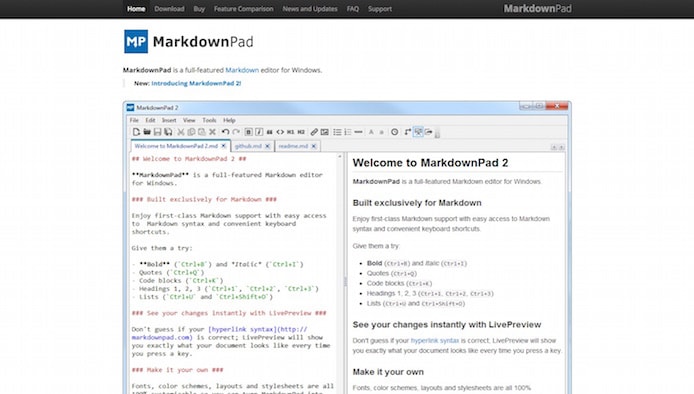Toggle the highlighted LivePreview toolbar button
The height and width of the screenshot is (394, 694).
[x=418, y=132]
